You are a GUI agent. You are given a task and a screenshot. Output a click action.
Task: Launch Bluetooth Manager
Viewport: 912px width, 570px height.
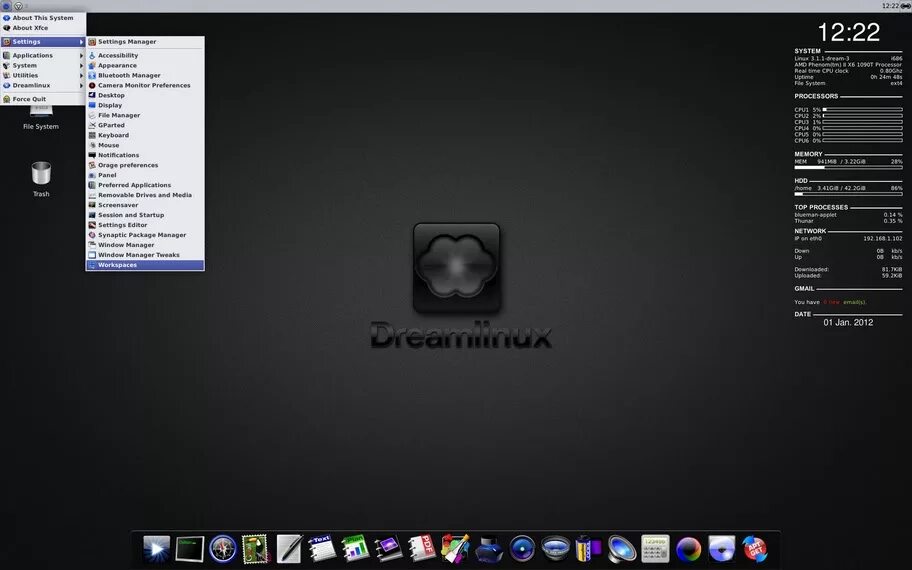[x=145, y=75]
